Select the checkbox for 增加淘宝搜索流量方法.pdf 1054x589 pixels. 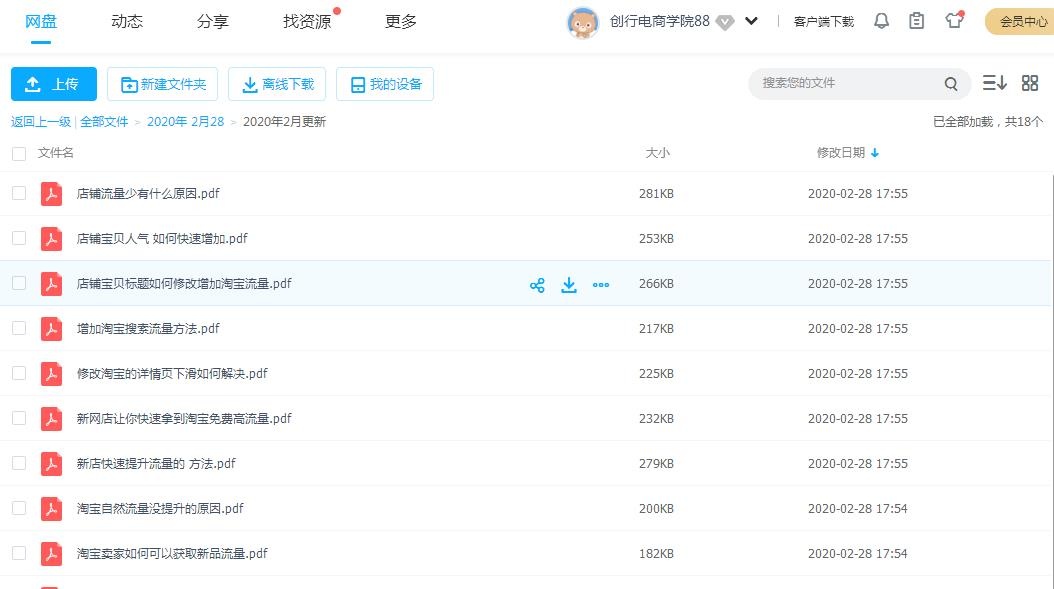coord(18,329)
